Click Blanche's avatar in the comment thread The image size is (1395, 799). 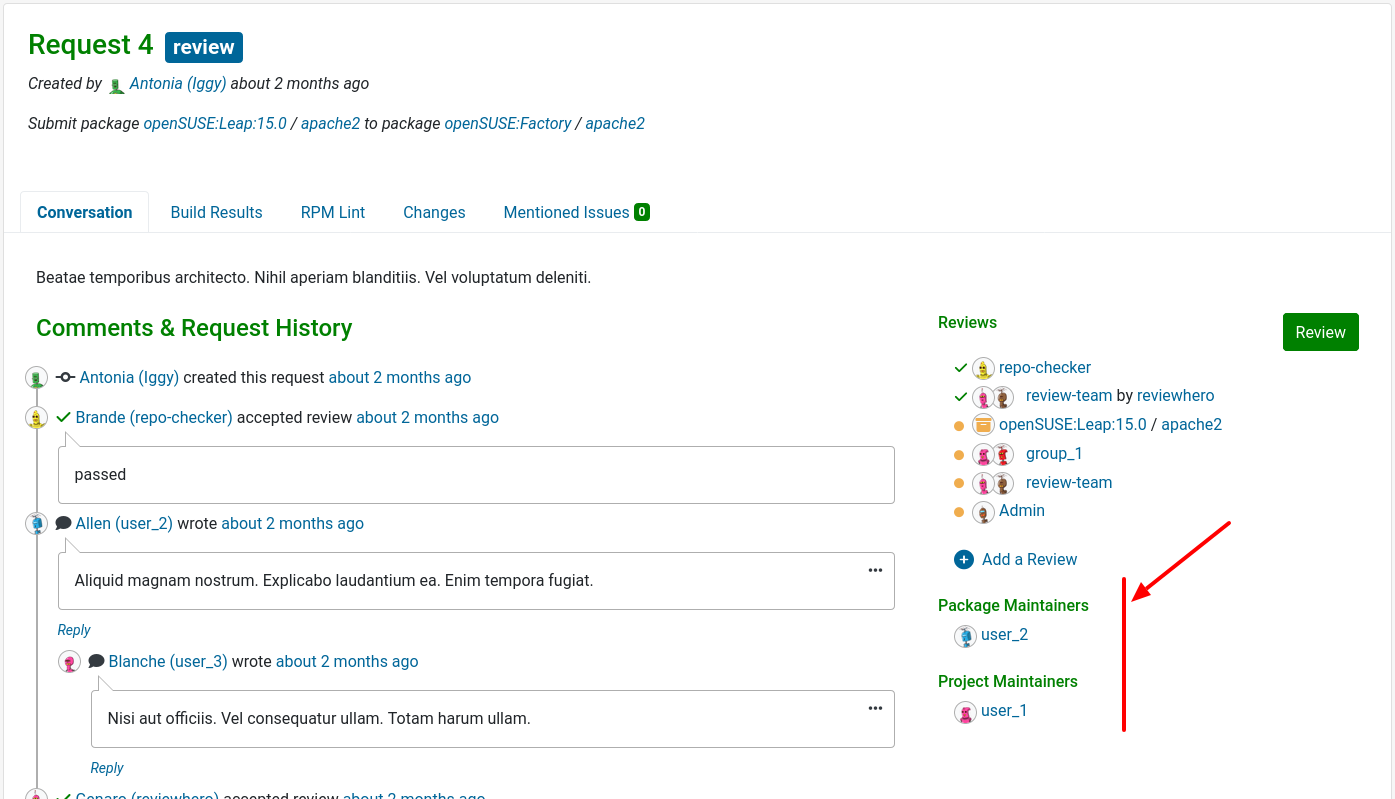[69, 661]
